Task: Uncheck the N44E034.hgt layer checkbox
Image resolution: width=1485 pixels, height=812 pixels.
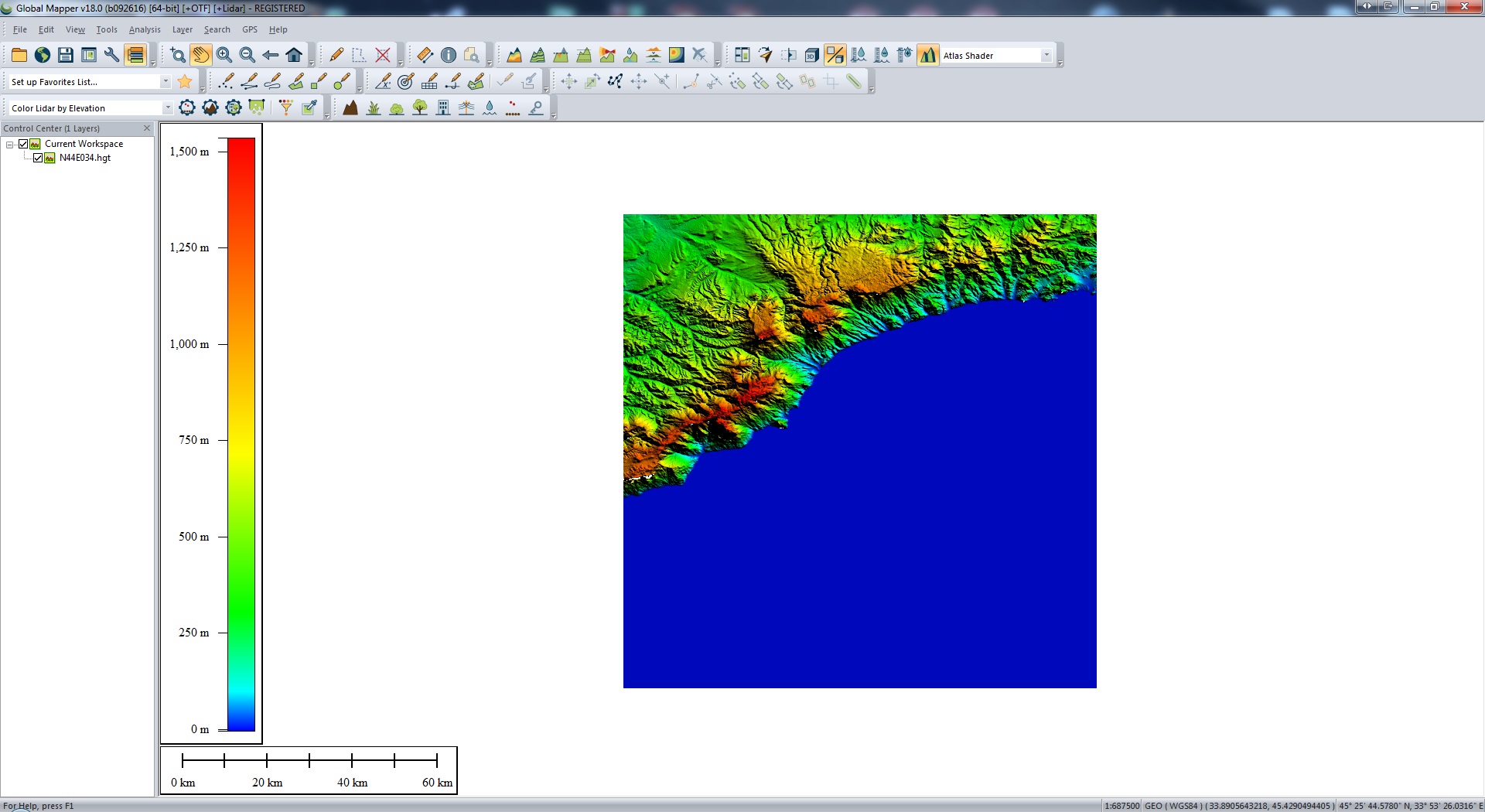Action: 38,158
